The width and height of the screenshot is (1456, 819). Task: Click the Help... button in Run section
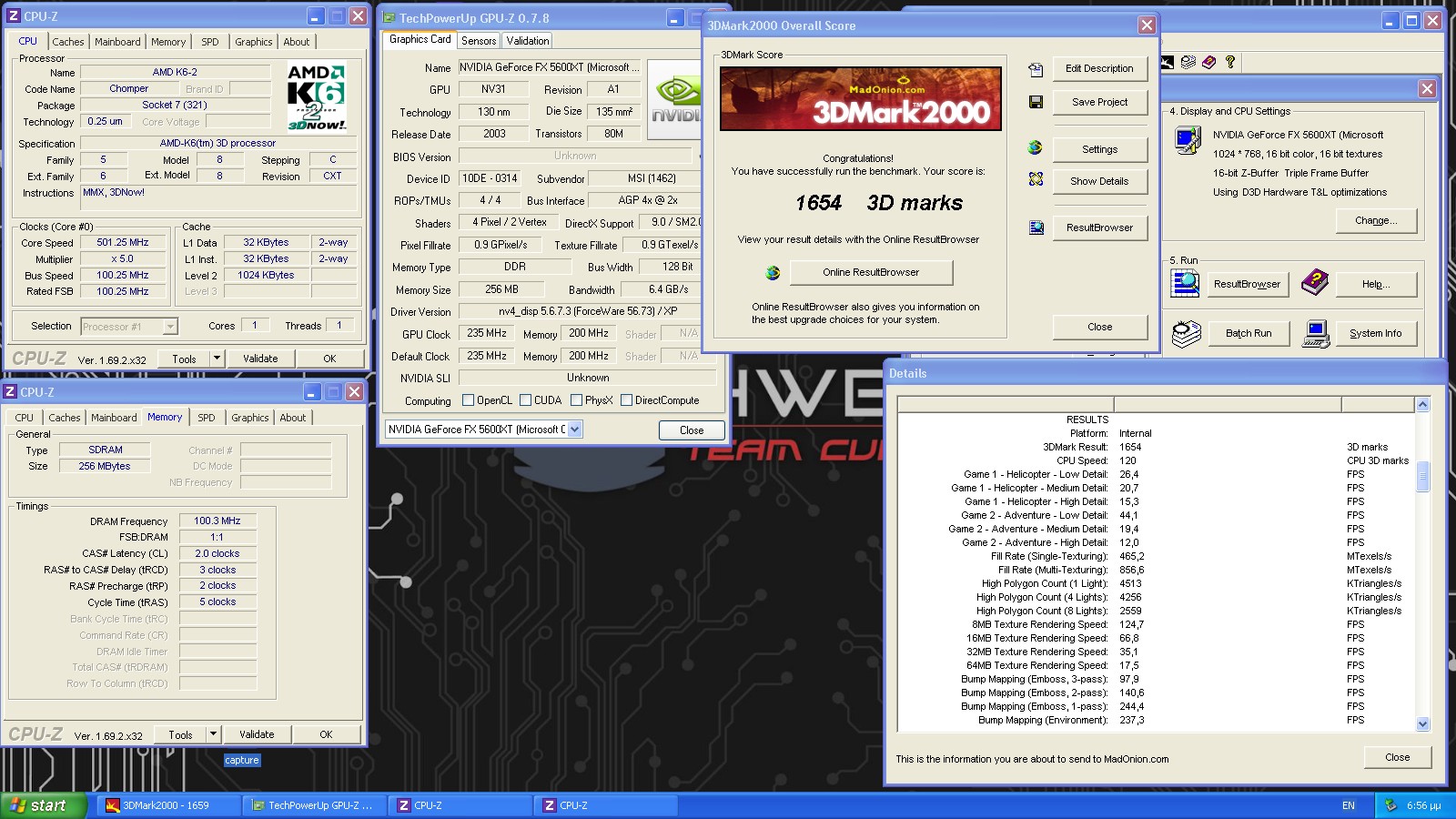point(1376,284)
